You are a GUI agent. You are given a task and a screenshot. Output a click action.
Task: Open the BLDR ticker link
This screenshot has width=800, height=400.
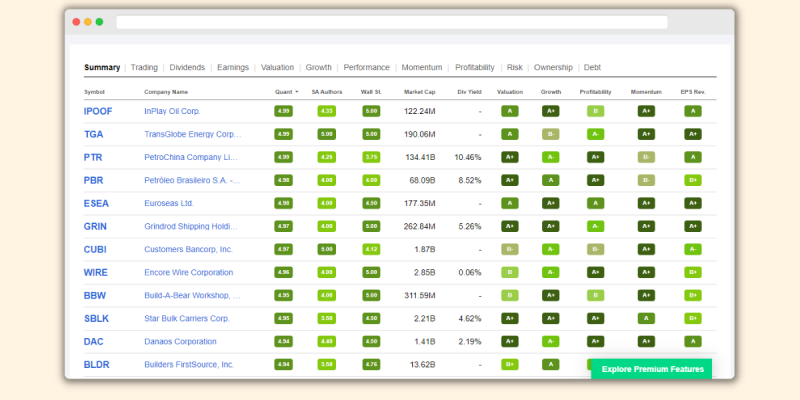tap(96, 364)
